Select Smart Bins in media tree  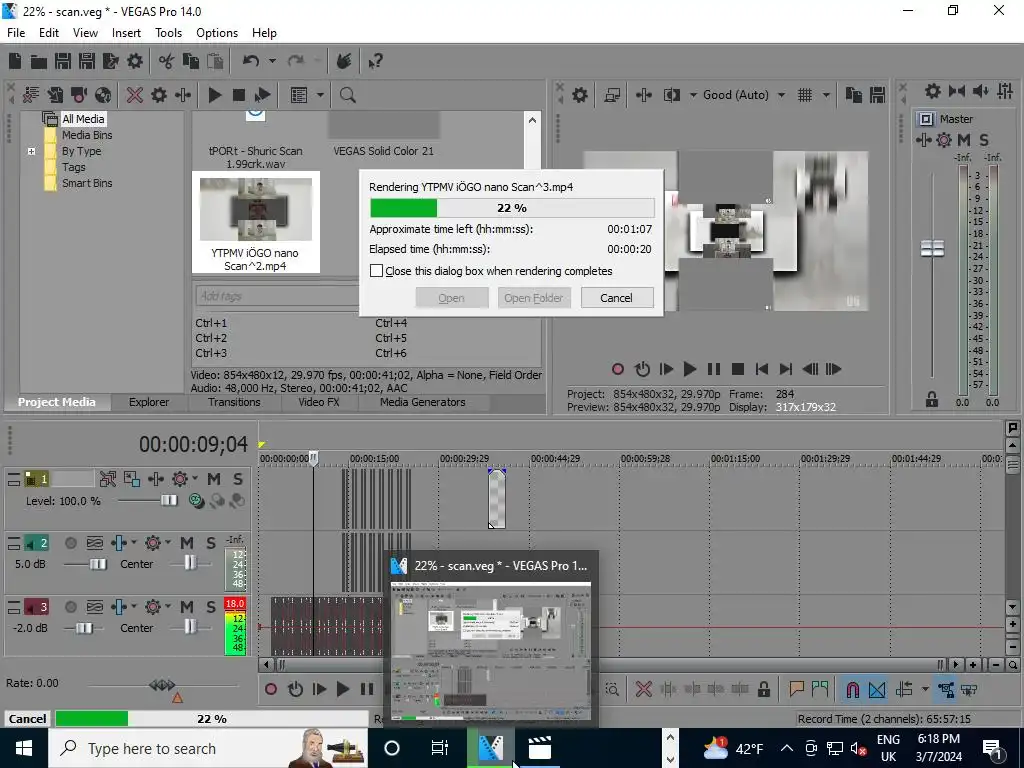tap(87, 184)
